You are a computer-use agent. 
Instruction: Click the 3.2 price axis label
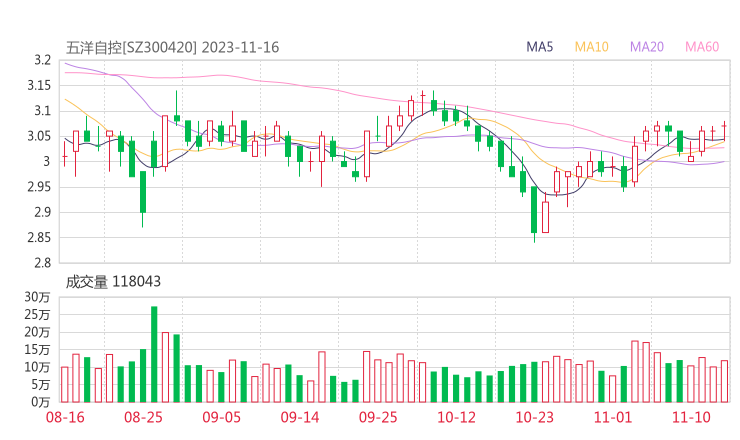point(42,60)
